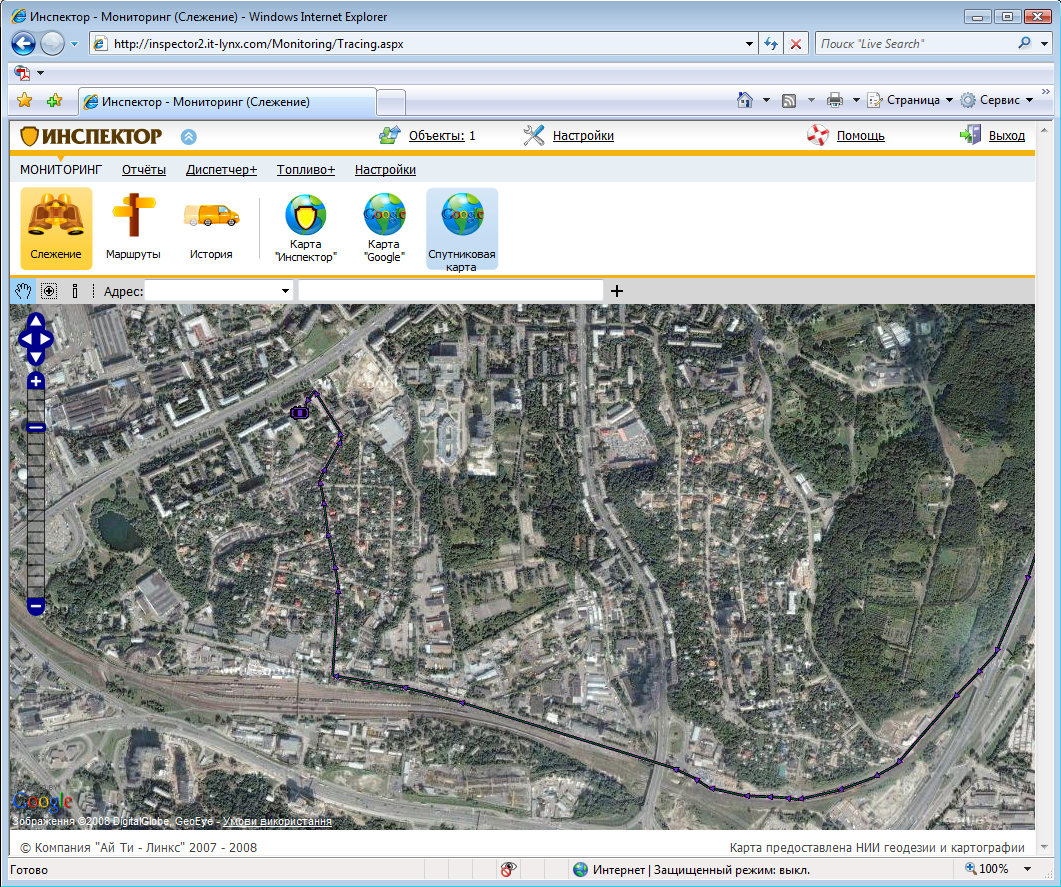Open the Маршруты signpost icon

point(133,228)
